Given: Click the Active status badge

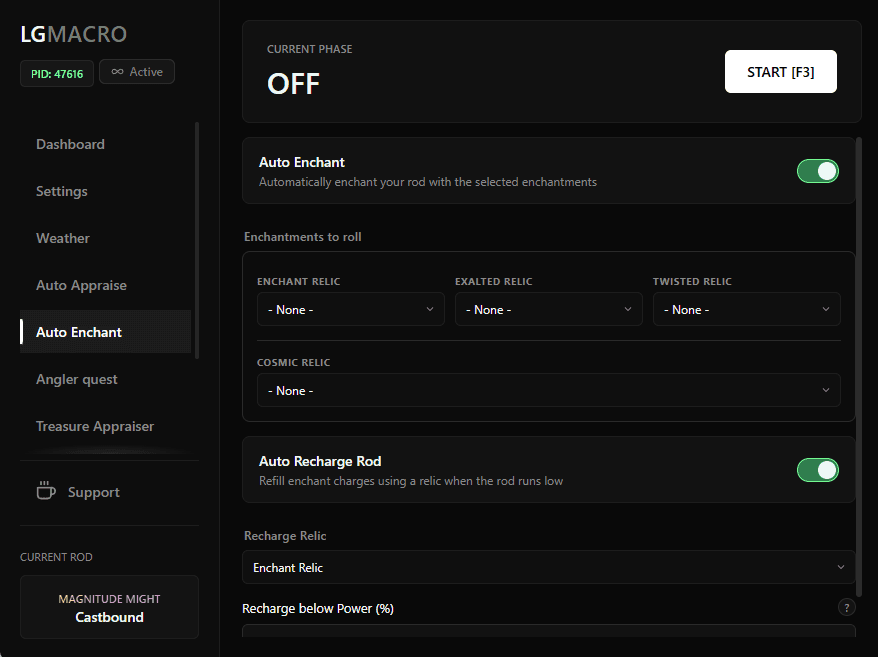Looking at the screenshot, I should click(137, 72).
